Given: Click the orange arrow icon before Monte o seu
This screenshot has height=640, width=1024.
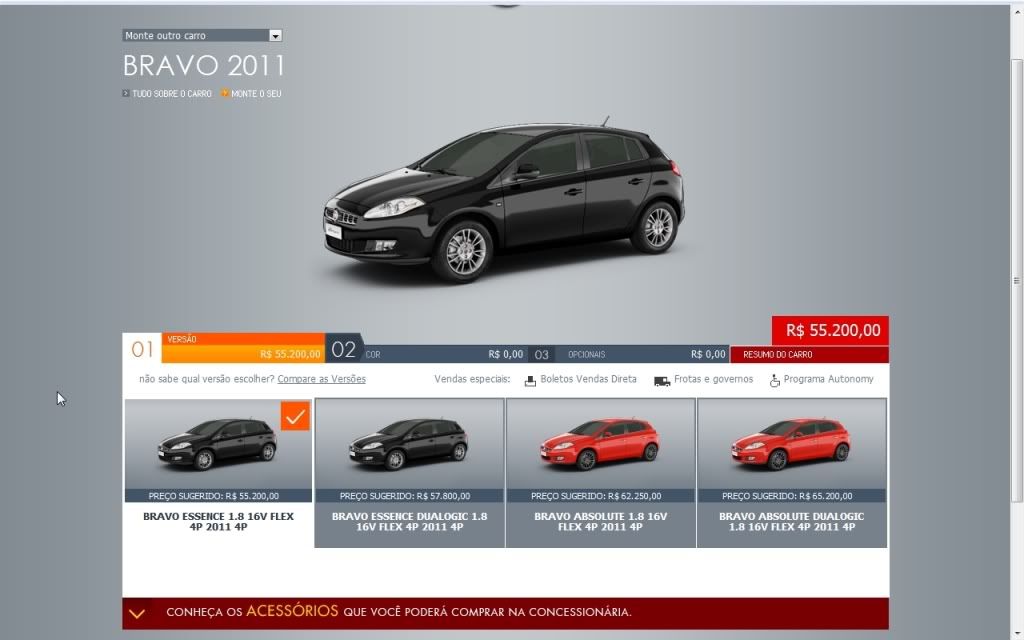Looking at the screenshot, I should pyautogui.click(x=225, y=93).
